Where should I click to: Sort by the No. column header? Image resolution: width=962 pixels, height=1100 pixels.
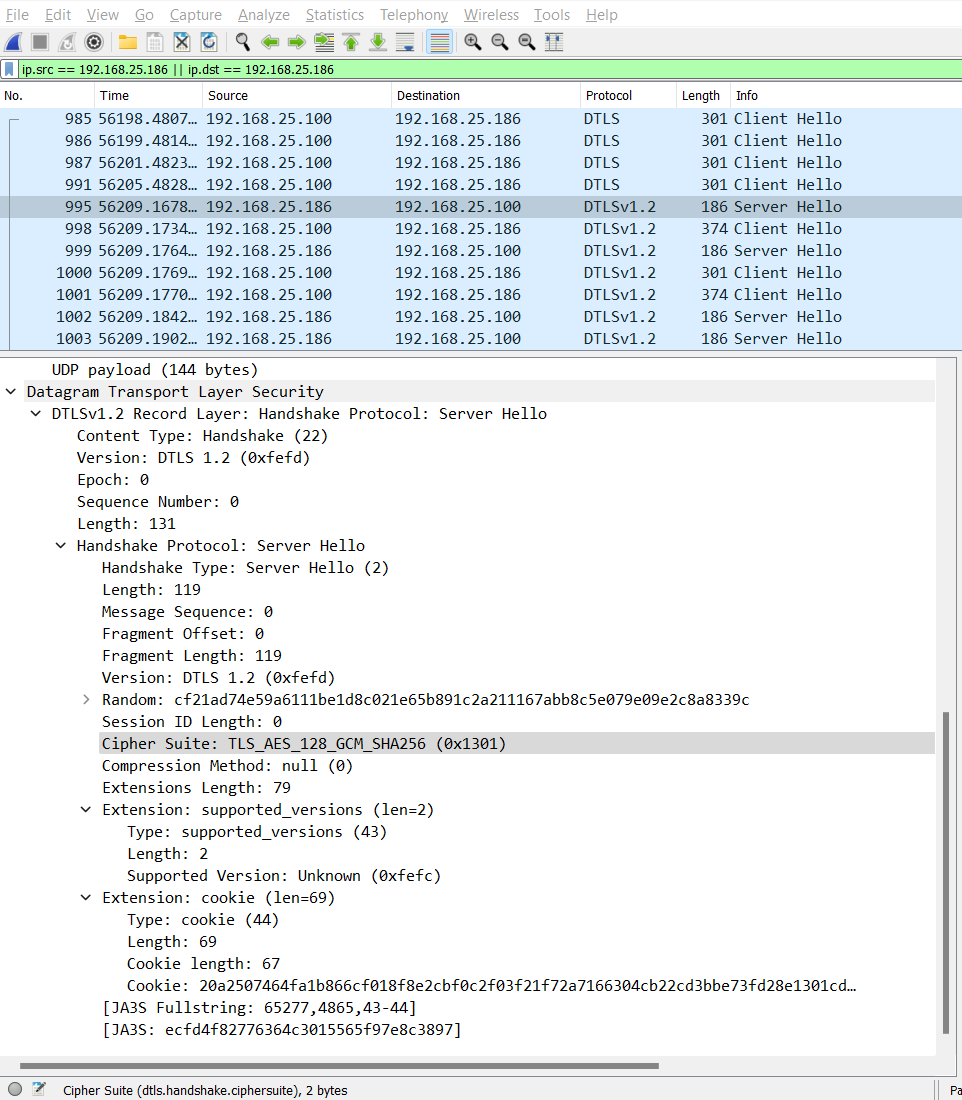pyautogui.click(x=47, y=95)
